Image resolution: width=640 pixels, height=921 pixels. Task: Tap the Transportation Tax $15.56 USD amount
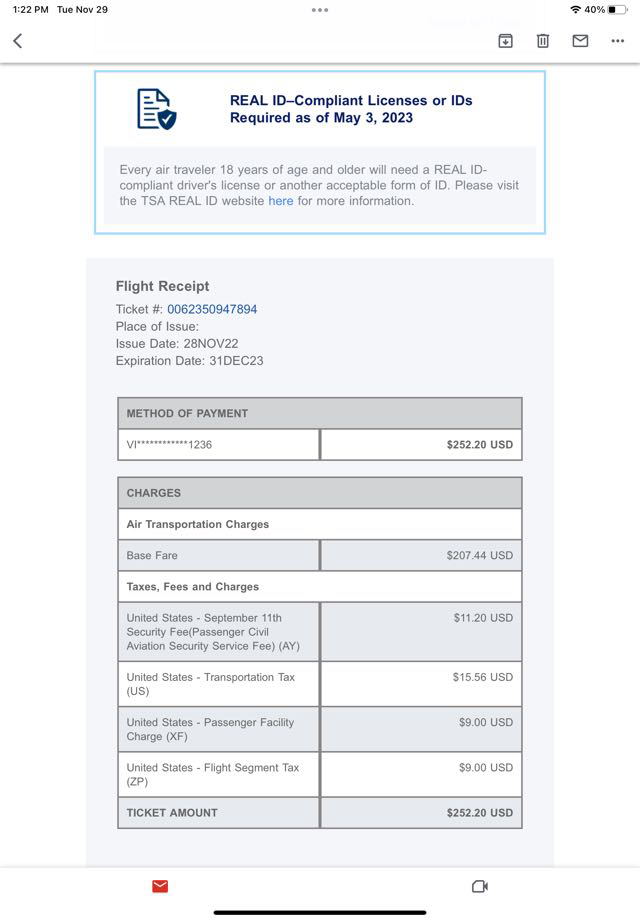tap(482, 677)
